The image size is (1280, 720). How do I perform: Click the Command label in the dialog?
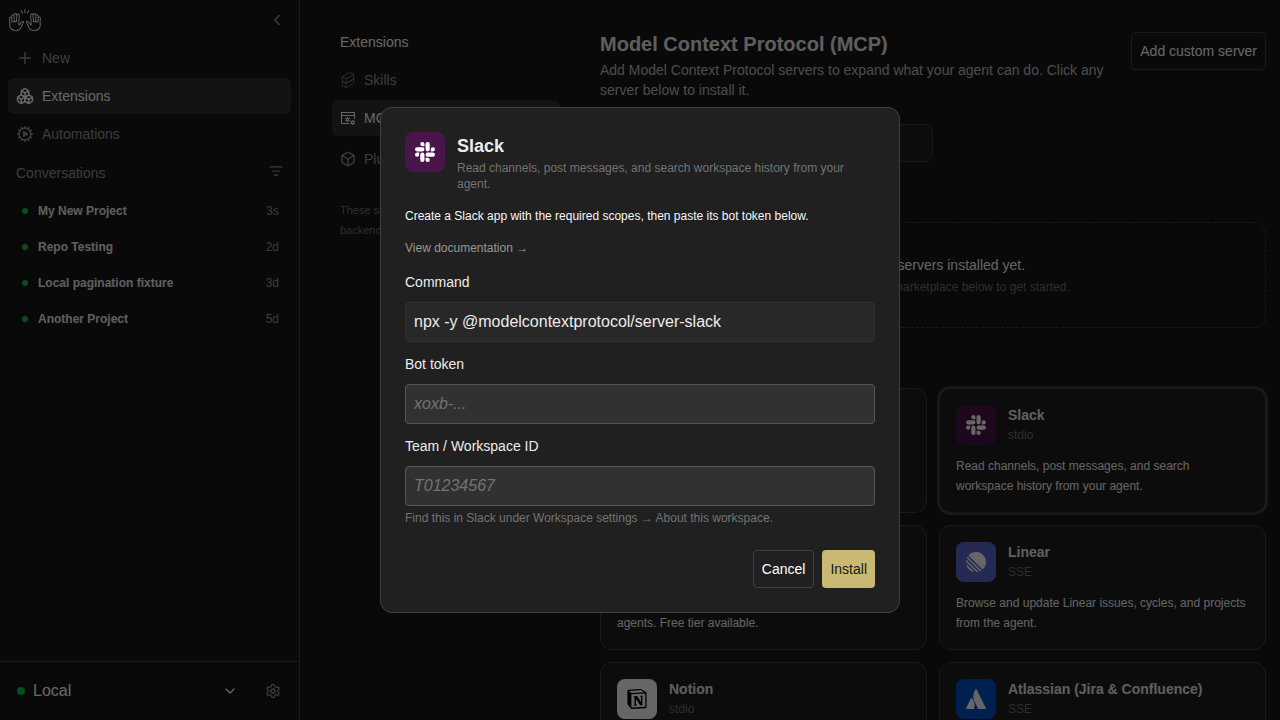point(437,282)
